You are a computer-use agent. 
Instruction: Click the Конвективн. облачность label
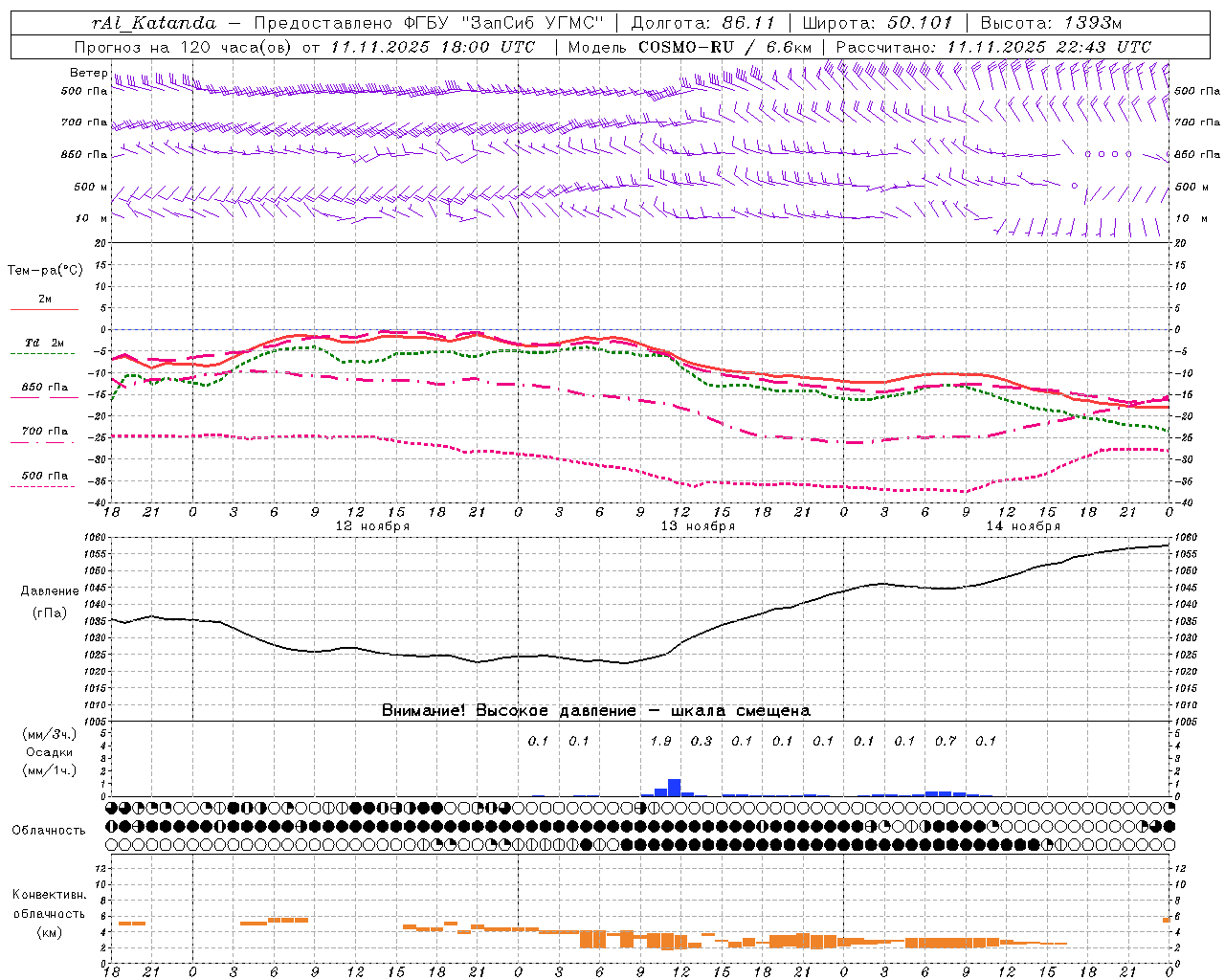[x=49, y=903]
